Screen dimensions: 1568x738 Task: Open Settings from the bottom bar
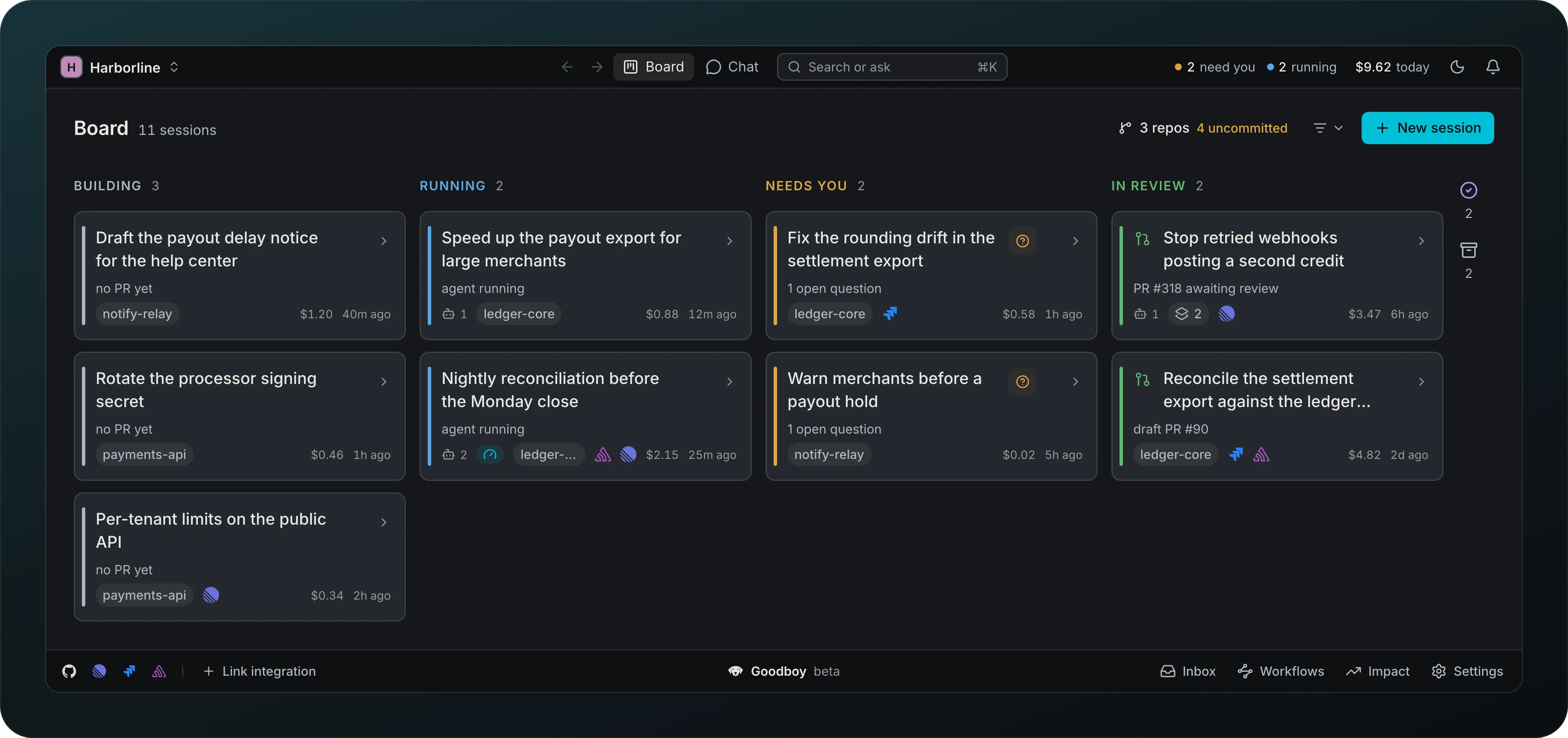(1467, 671)
